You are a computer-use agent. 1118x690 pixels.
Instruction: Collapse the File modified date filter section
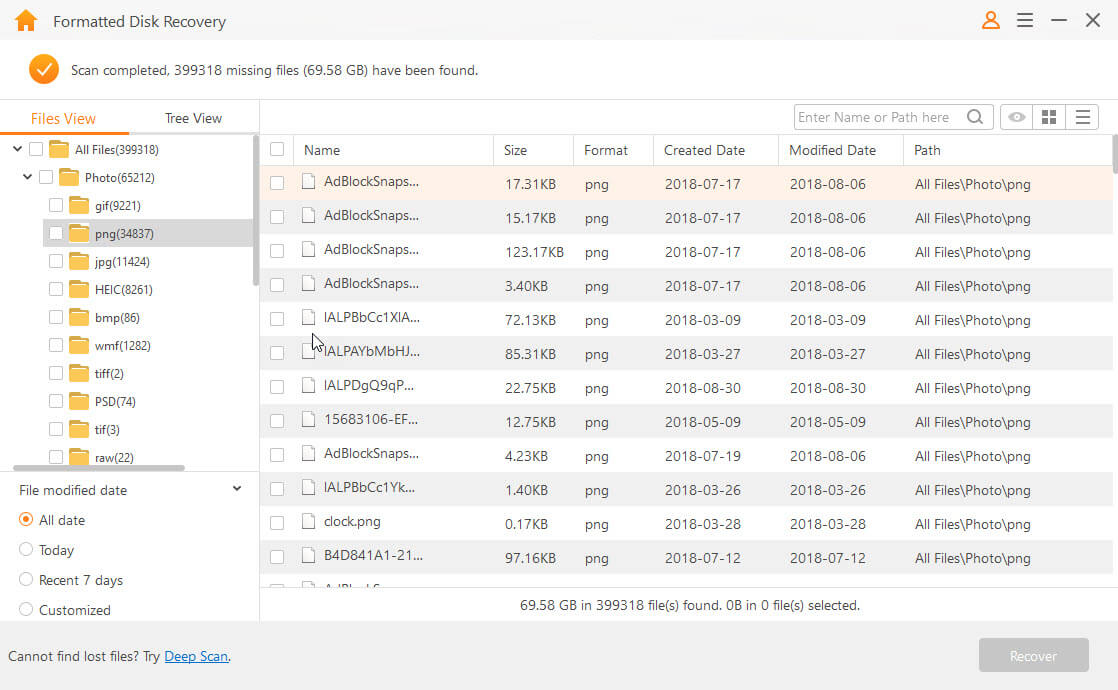tap(237, 489)
